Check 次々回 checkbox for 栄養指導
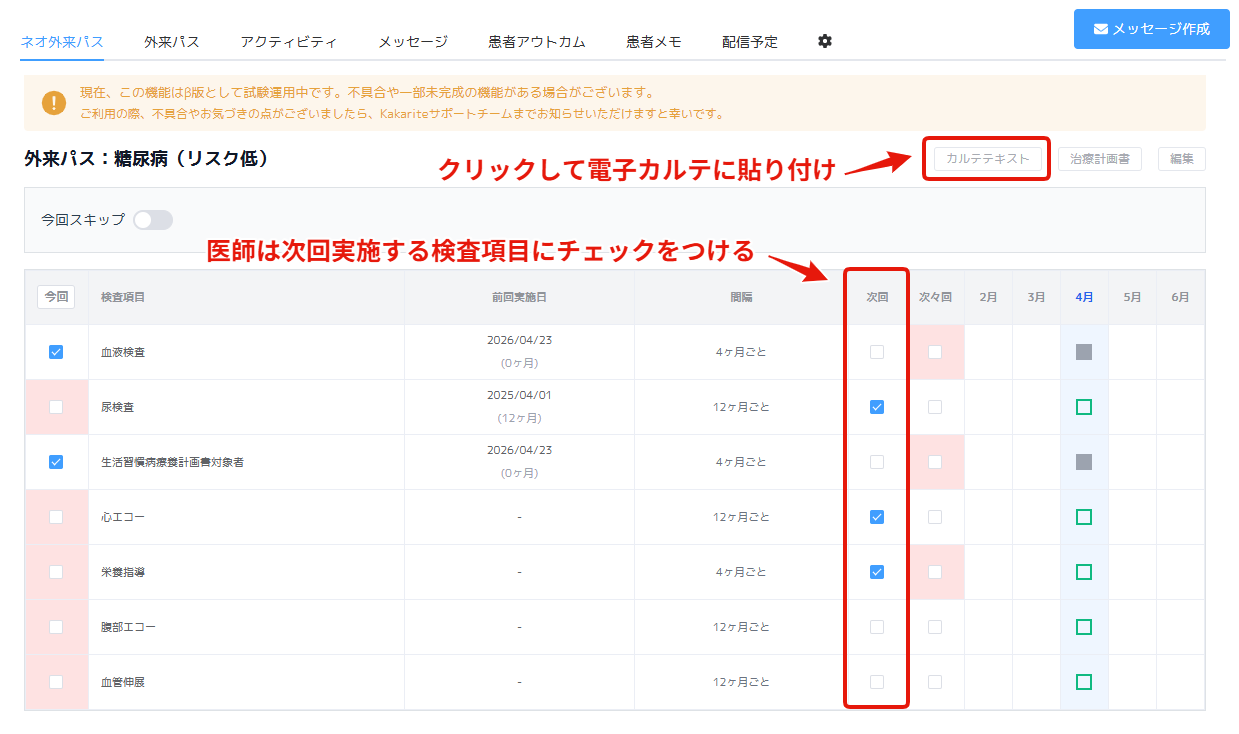Image resolution: width=1239 pixels, height=734 pixels. 935,572
